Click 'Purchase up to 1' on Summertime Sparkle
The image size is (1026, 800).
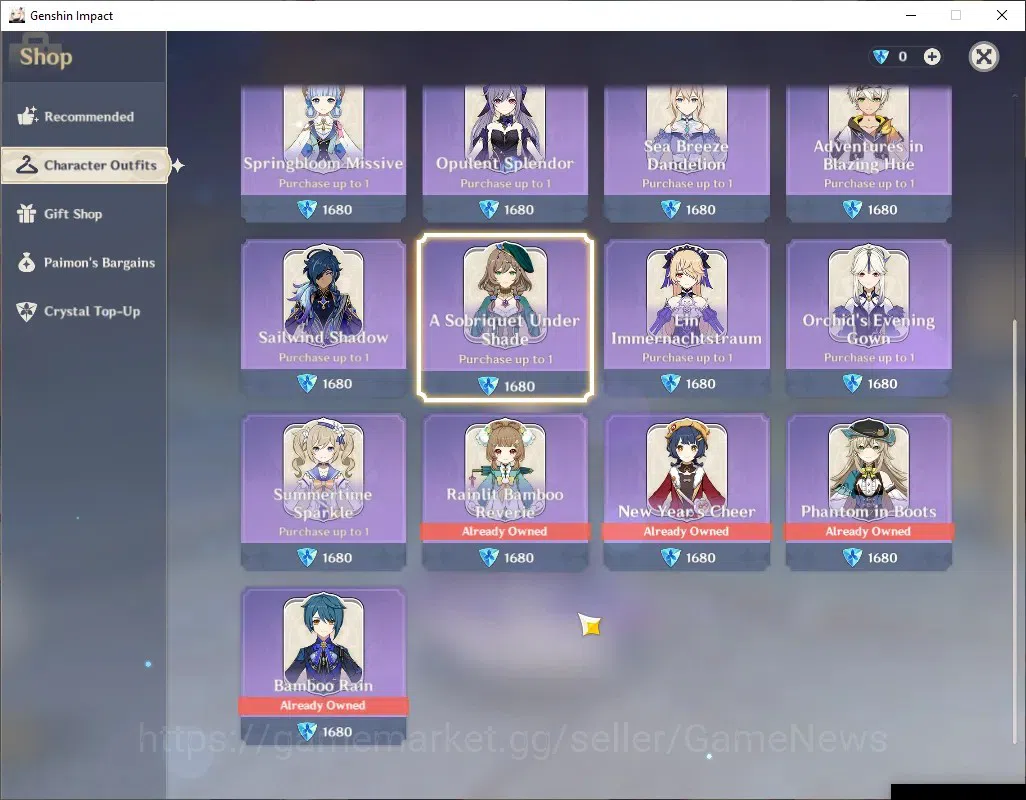(x=324, y=532)
